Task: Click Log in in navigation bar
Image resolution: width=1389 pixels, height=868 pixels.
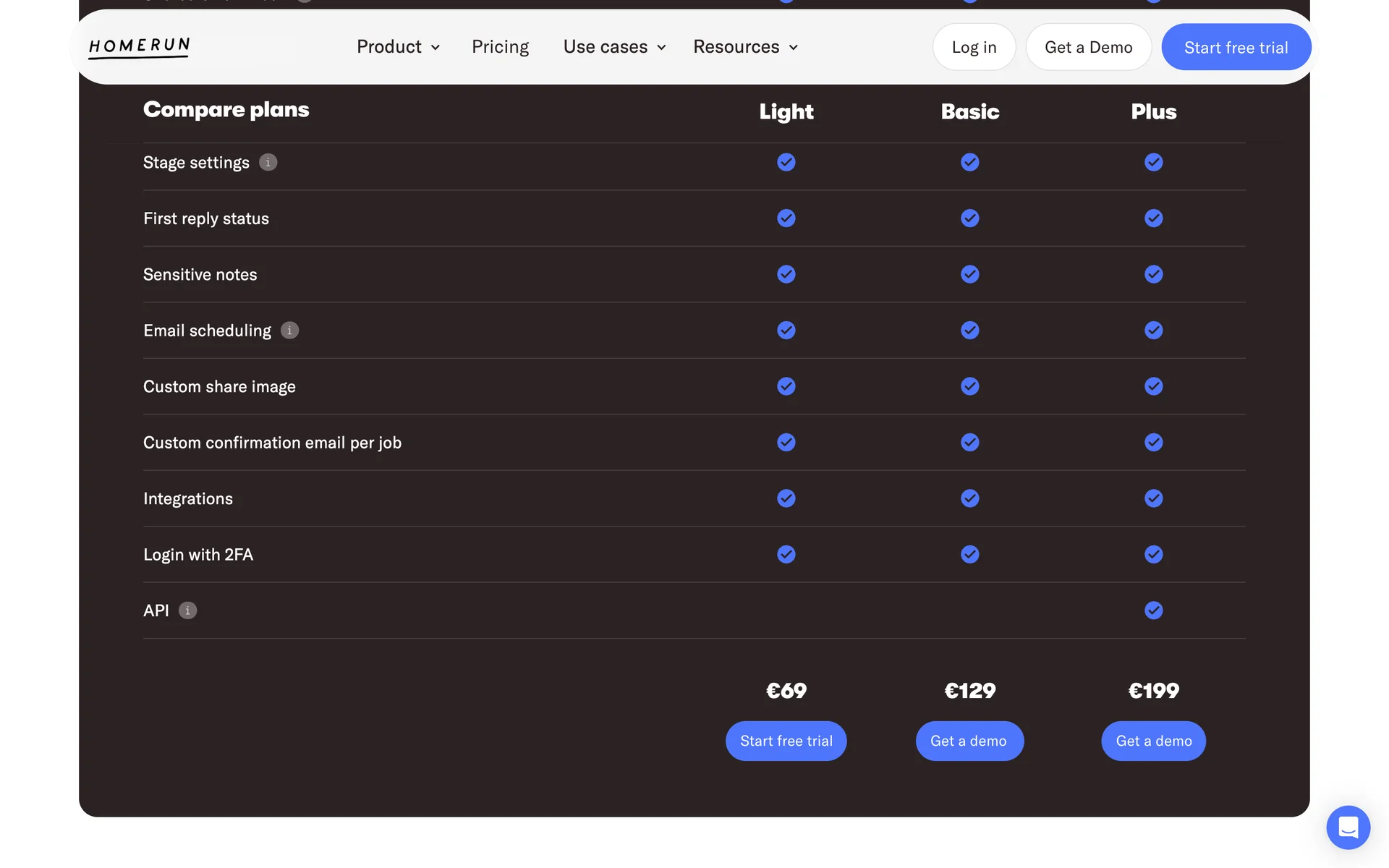Action: pyautogui.click(x=974, y=47)
